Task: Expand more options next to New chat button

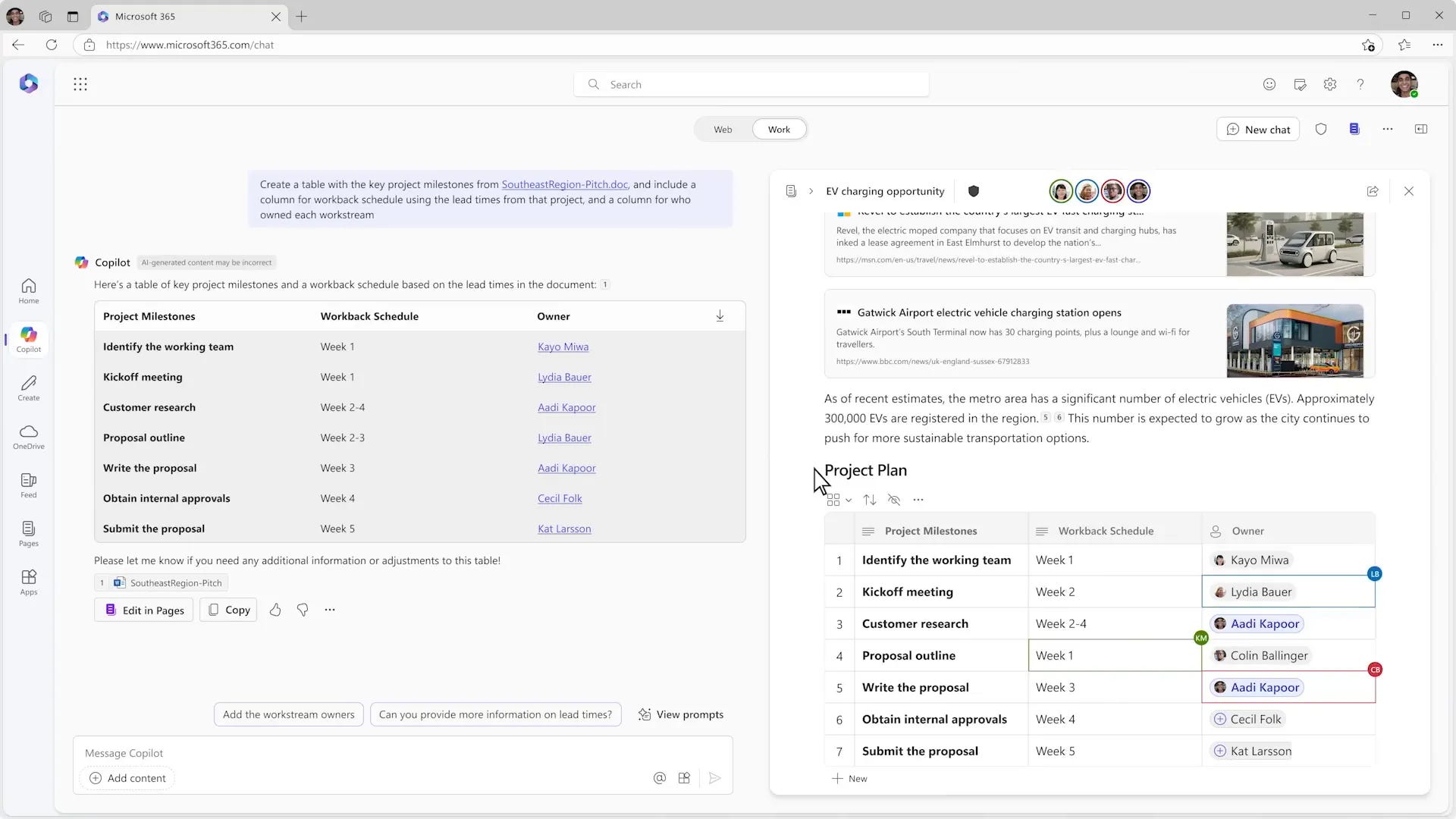Action: [x=1388, y=129]
